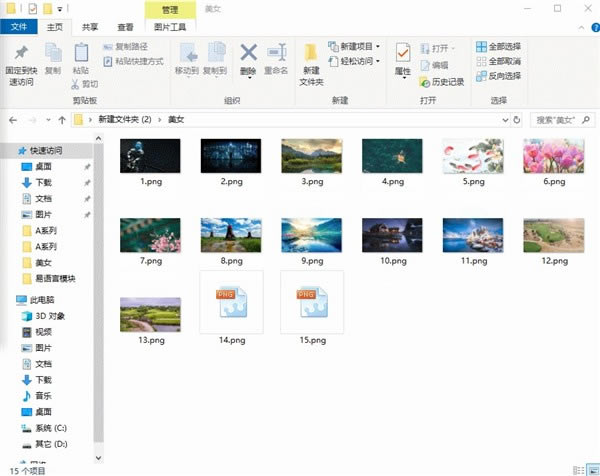
Task: Click the 重命名 rename icon
Action: click(x=276, y=52)
